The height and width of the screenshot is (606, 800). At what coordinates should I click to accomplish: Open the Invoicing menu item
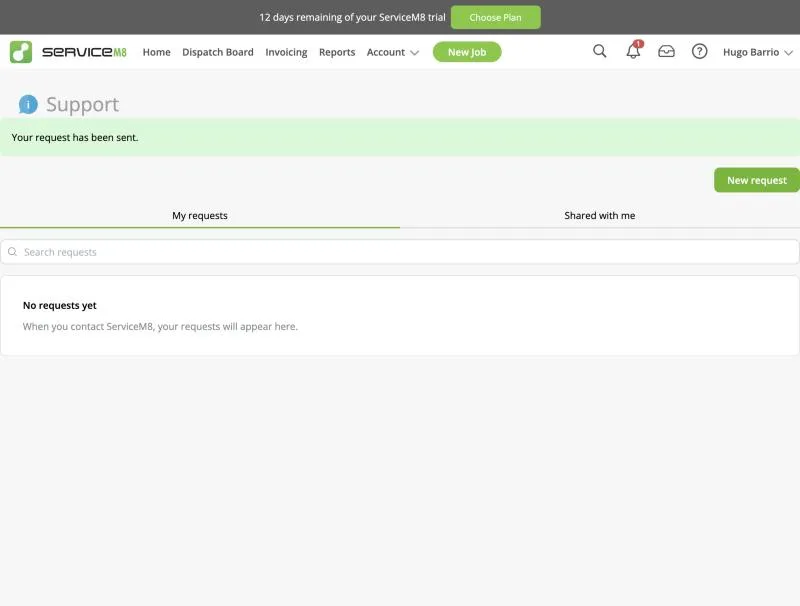click(x=286, y=52)
